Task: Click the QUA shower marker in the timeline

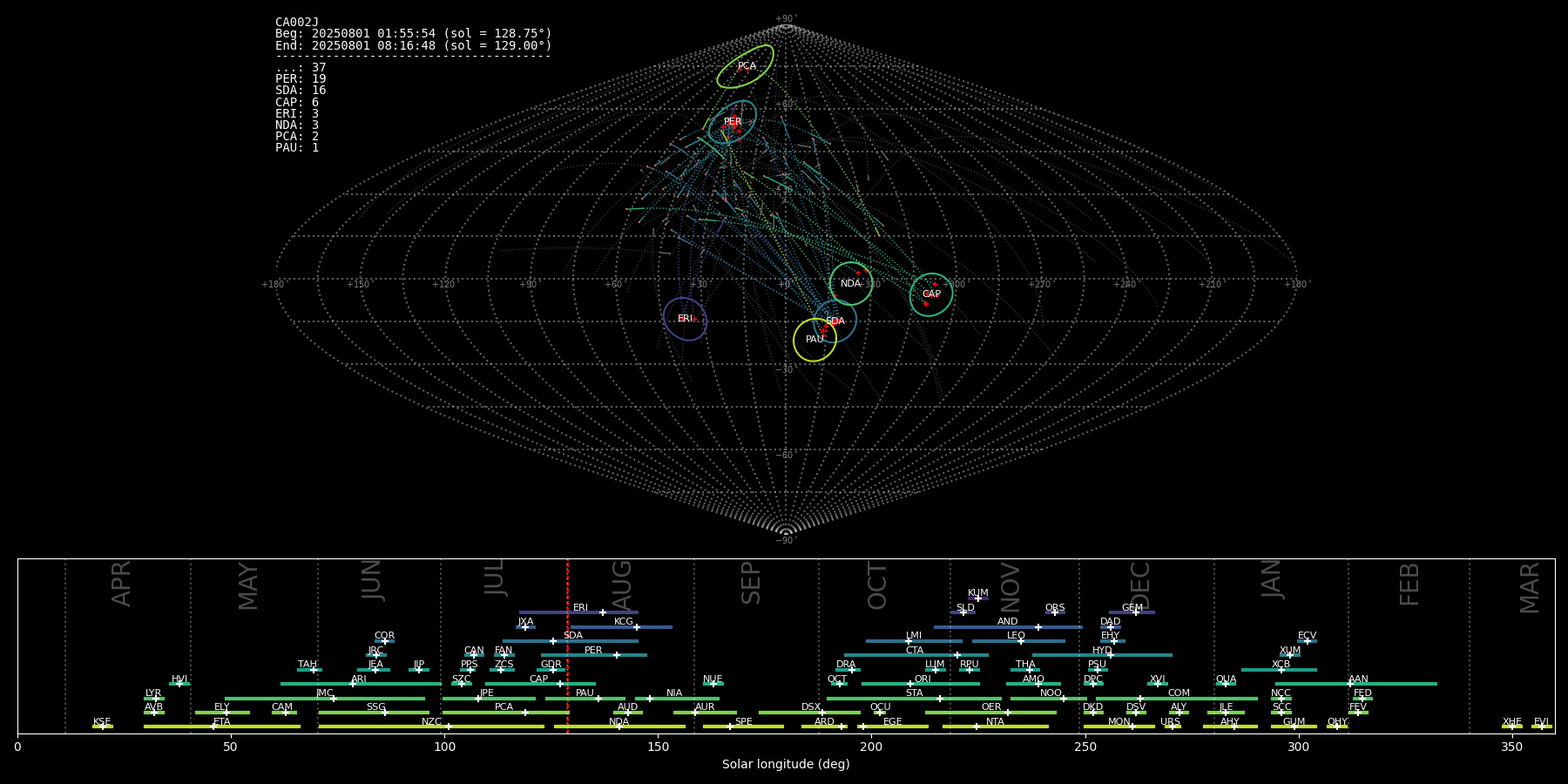Action: 1226,684
